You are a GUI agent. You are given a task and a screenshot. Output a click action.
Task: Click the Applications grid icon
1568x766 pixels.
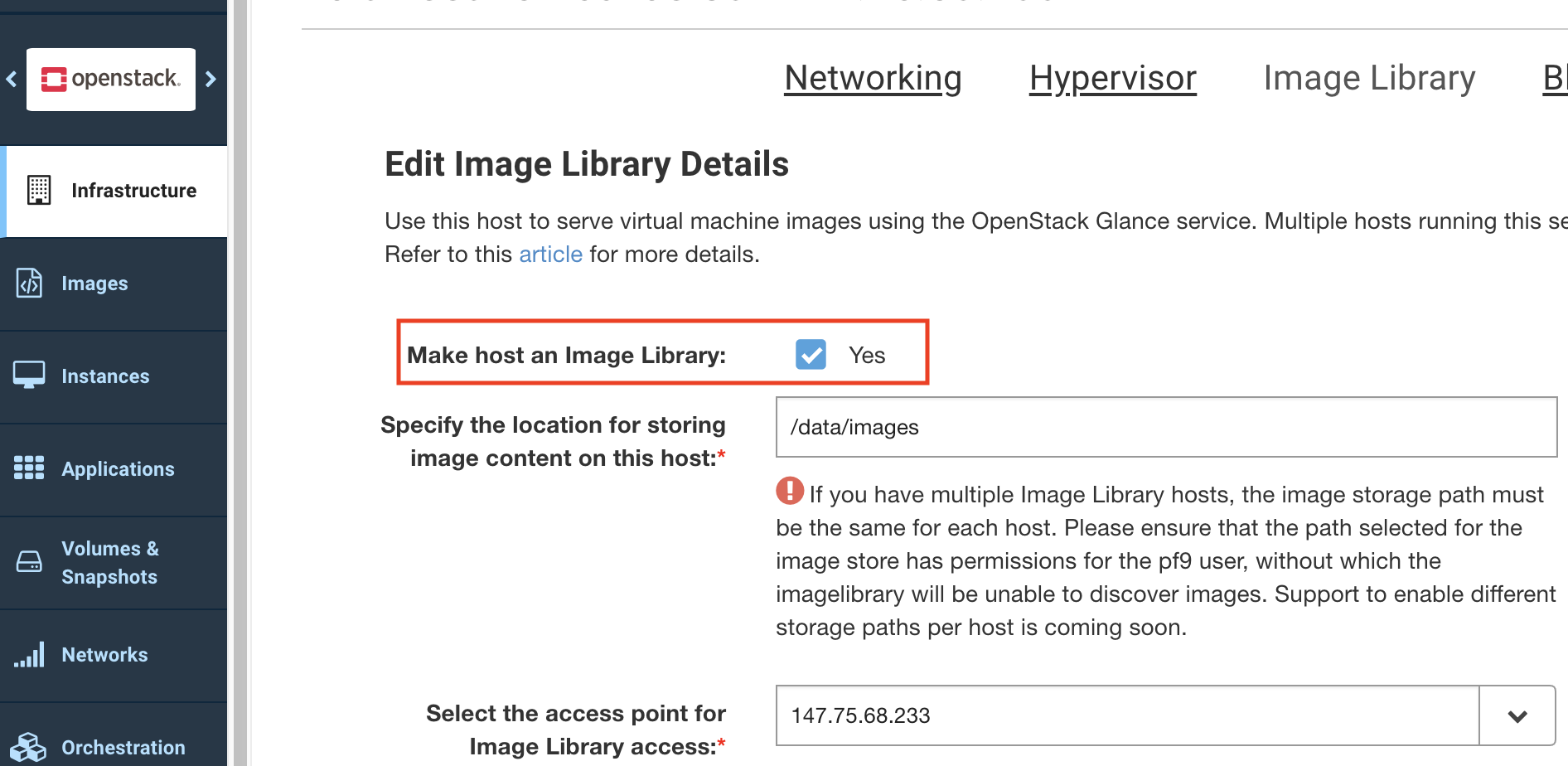point(29,468)
